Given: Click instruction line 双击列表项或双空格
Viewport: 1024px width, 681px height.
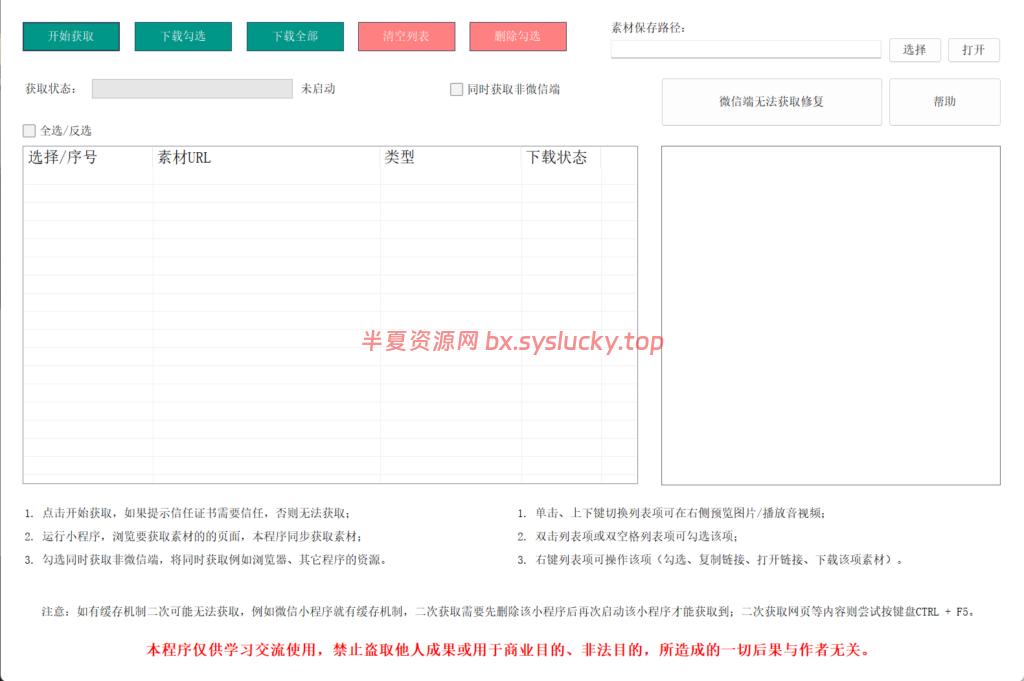Looking at the screenshot, I should coord(628,537).
